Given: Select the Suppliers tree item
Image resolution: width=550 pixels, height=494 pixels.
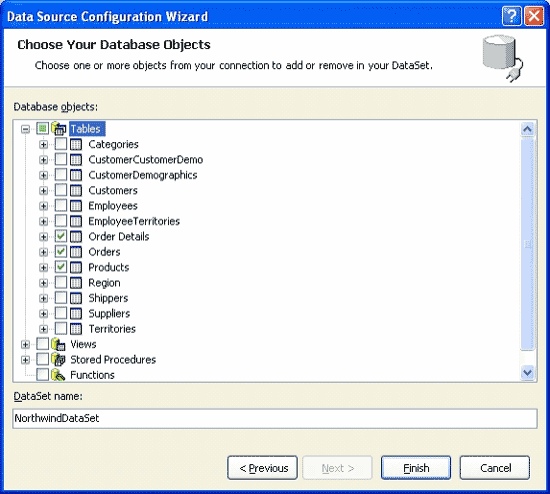Looking at the screenshot, I should click(109, 313).
